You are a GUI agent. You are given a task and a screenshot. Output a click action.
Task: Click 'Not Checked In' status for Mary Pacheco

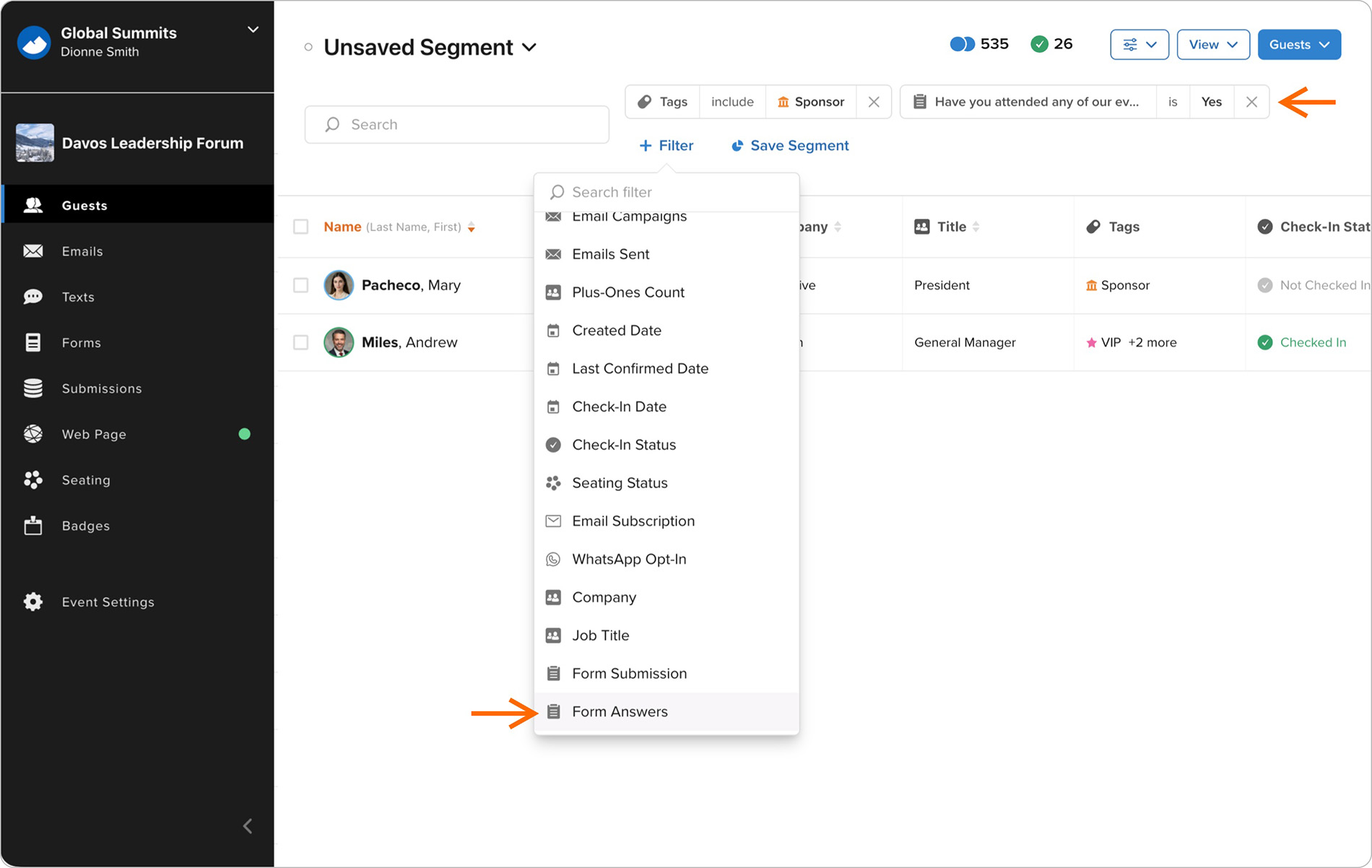[1314, 285]
